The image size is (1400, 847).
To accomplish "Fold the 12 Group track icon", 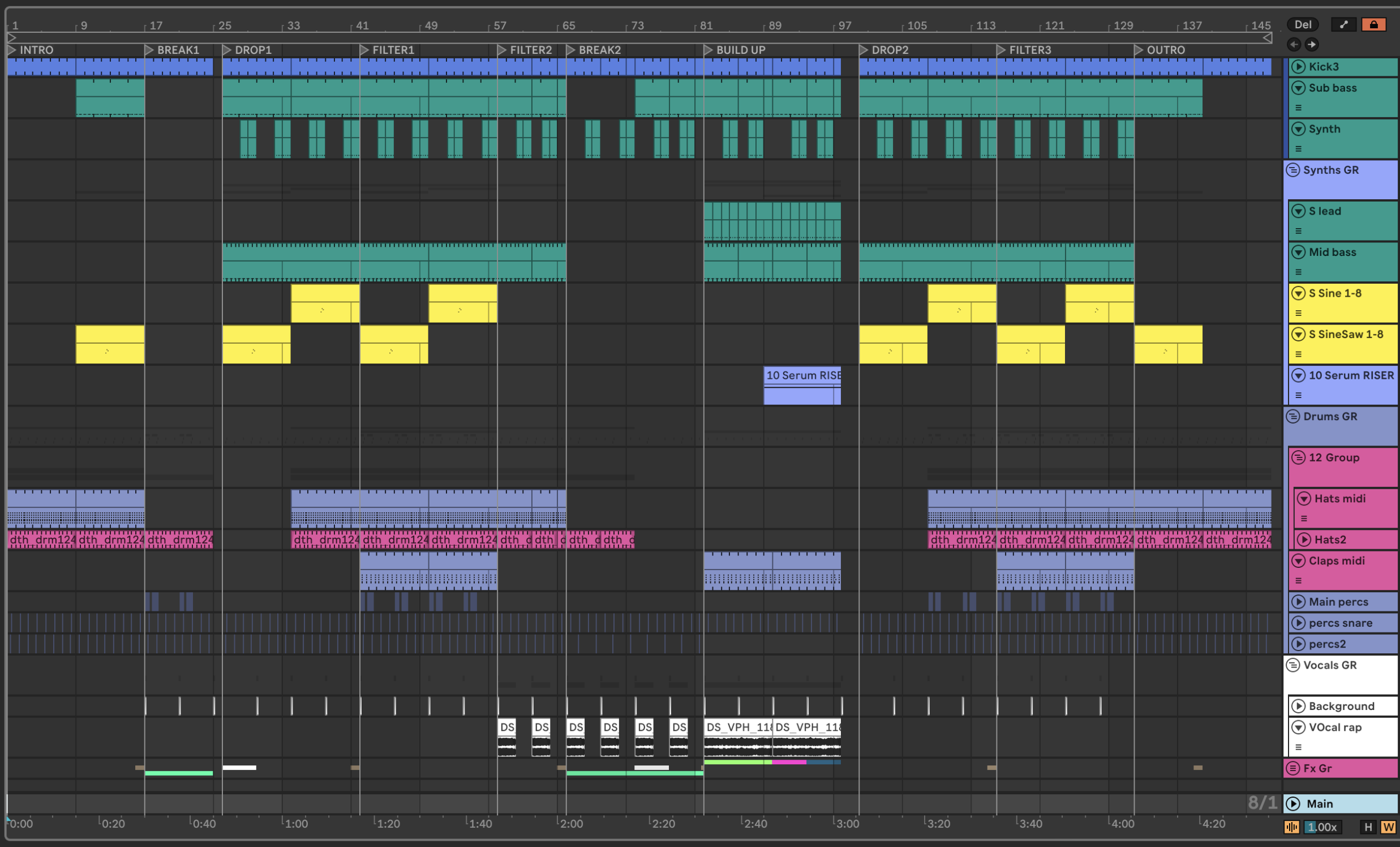I will (1298, 457).
